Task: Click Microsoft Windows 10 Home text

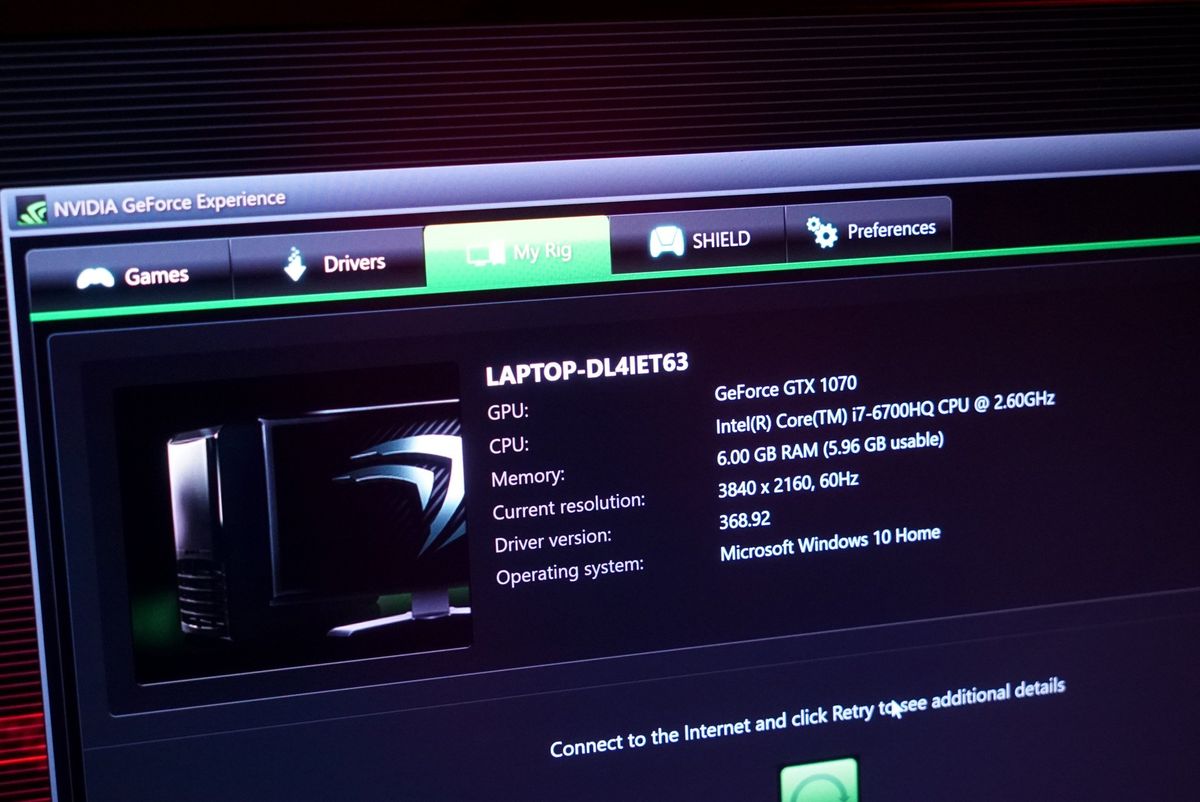Action: 830,542
